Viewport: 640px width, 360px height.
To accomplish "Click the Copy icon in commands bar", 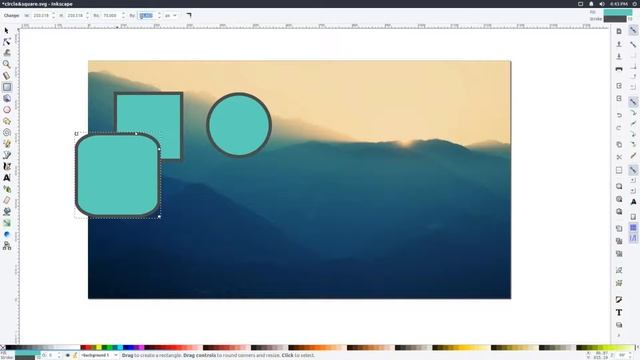I will tap(619, 144).
